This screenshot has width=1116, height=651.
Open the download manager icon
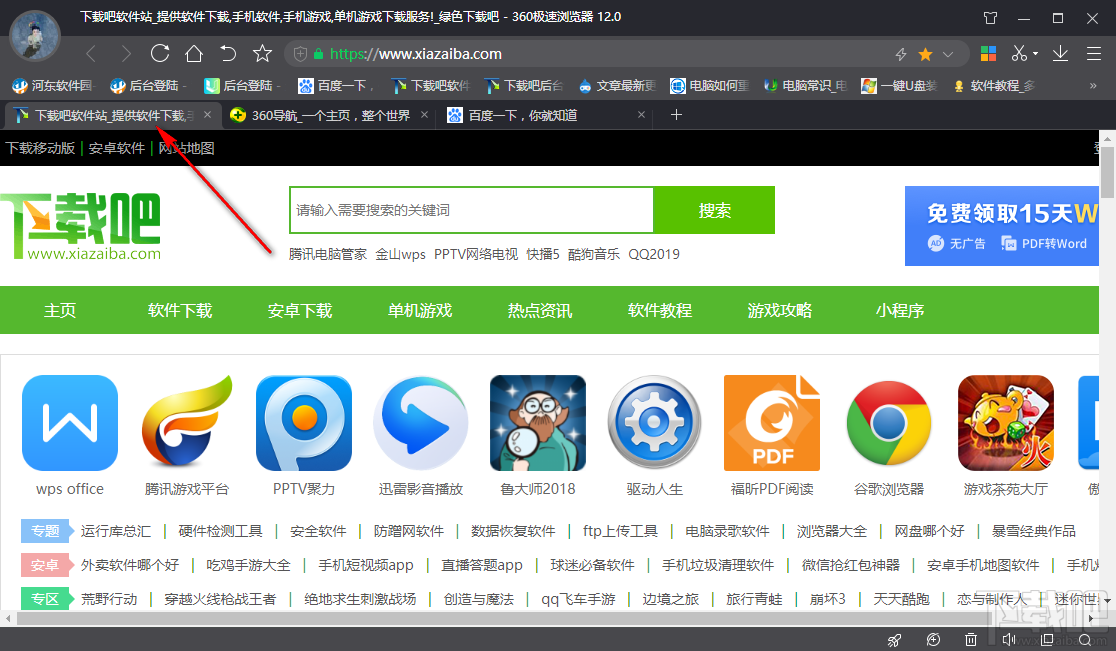pyautogui.click(x=1061, y=53)
